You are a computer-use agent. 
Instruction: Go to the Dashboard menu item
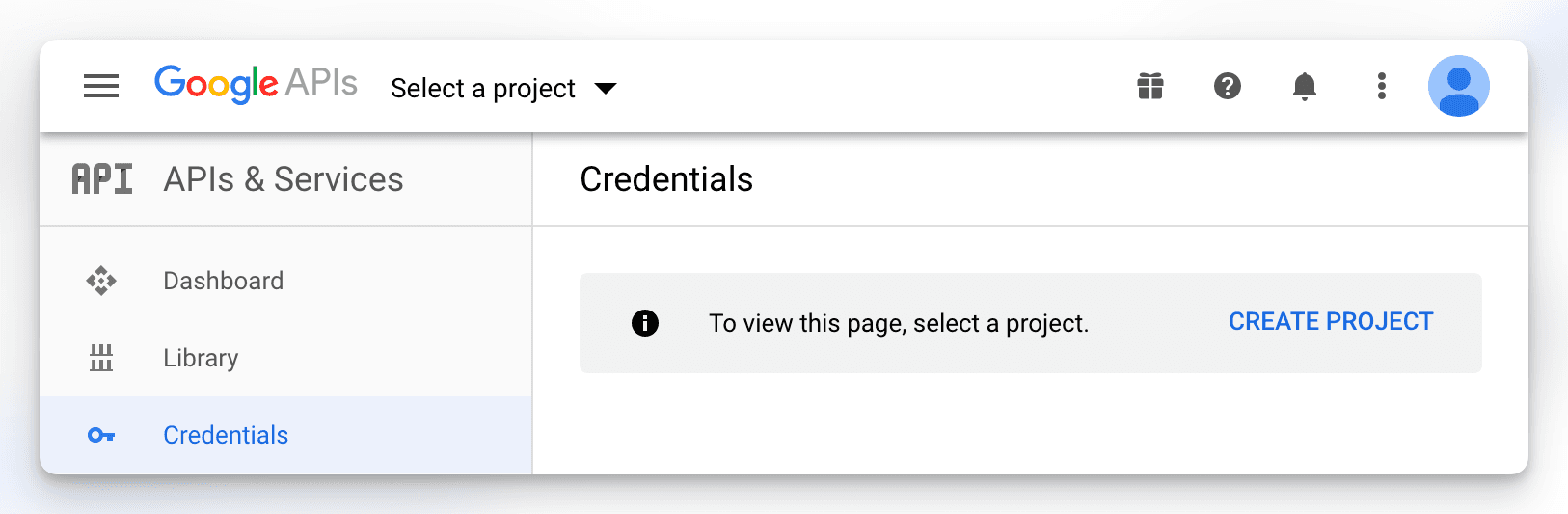223,281
